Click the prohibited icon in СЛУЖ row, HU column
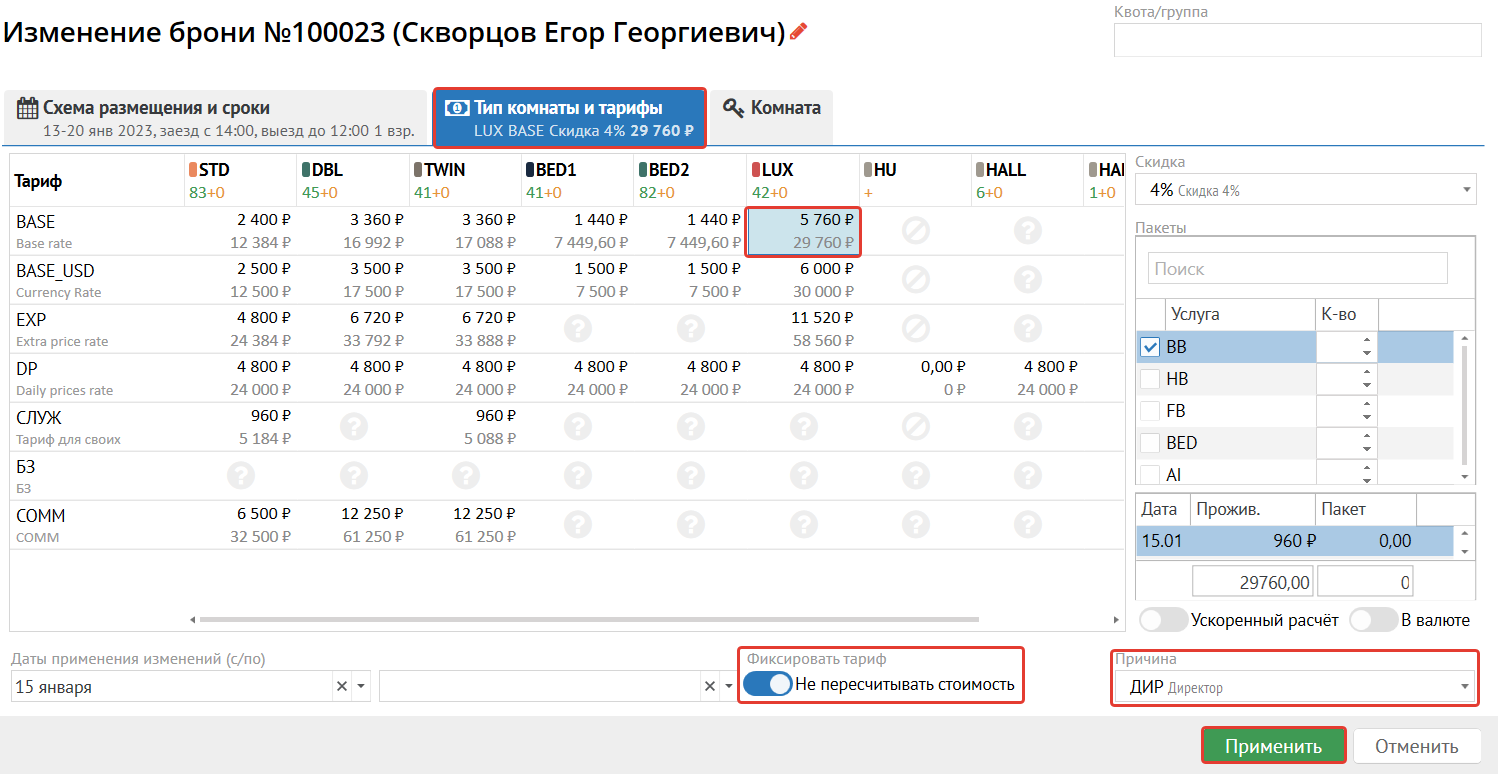This screenshot has height=774, width=1498. tap(916, 427)
